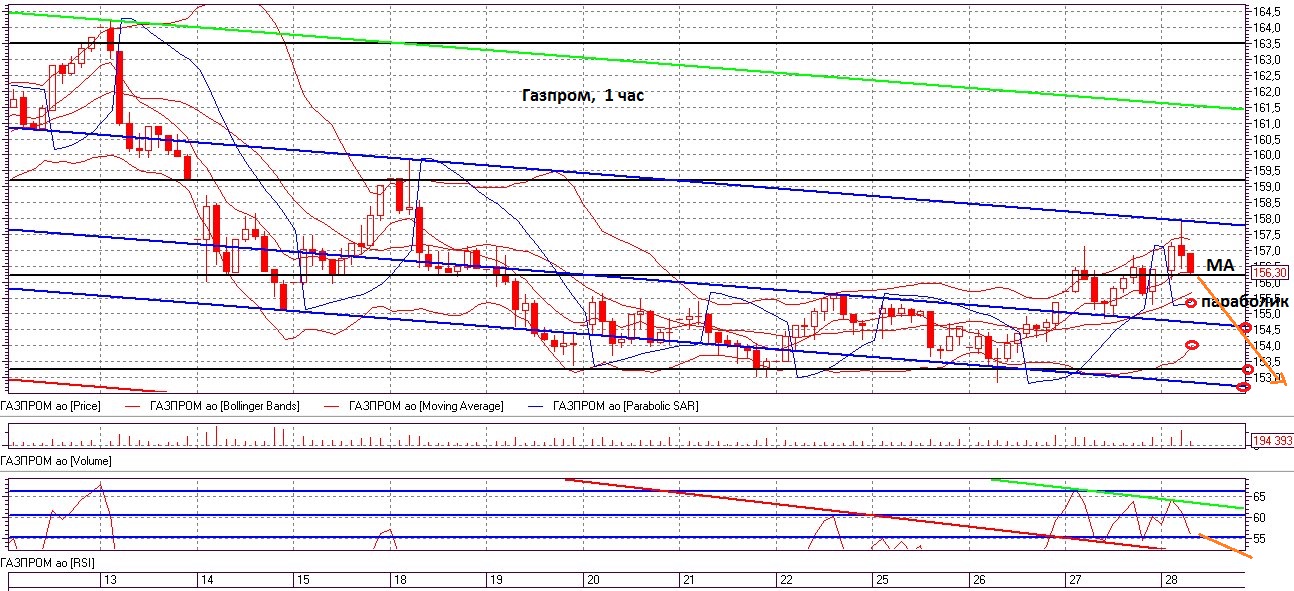Screen dimensions: 1294x591
Task: Click the 158,0 price axis label
Action: 1268,219
